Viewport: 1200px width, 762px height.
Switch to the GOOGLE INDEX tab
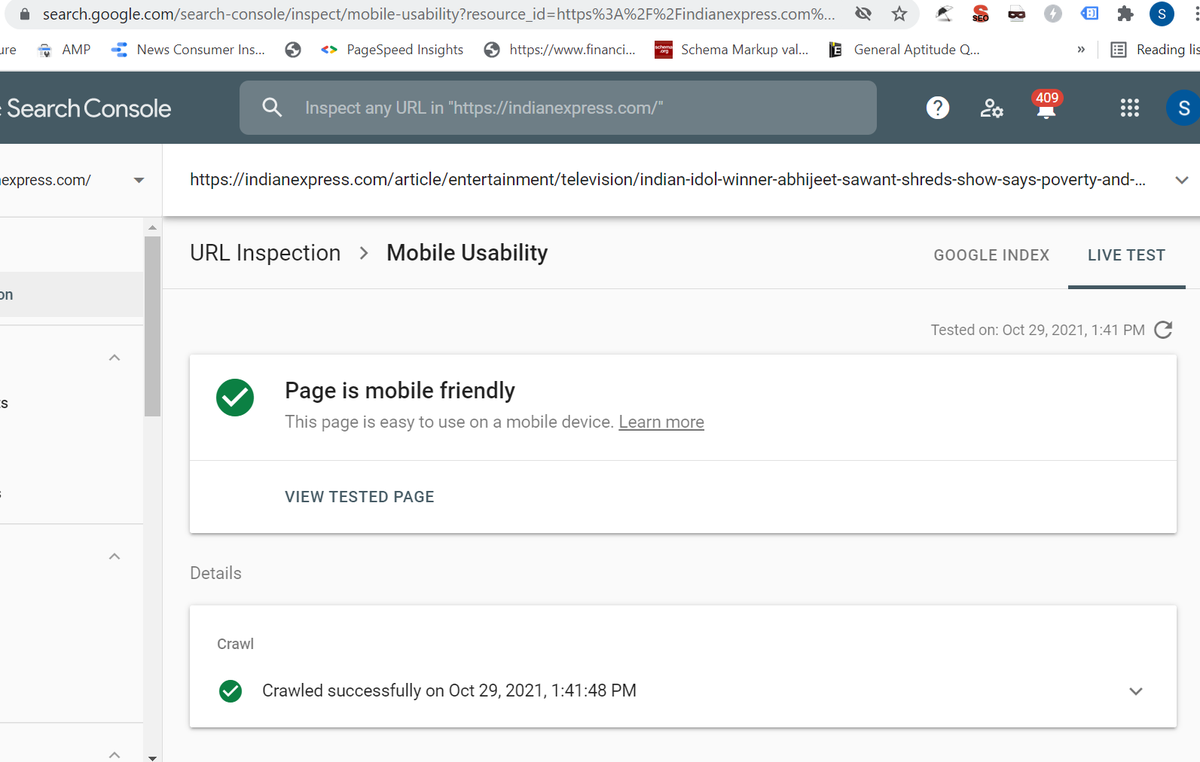(991, 255)
